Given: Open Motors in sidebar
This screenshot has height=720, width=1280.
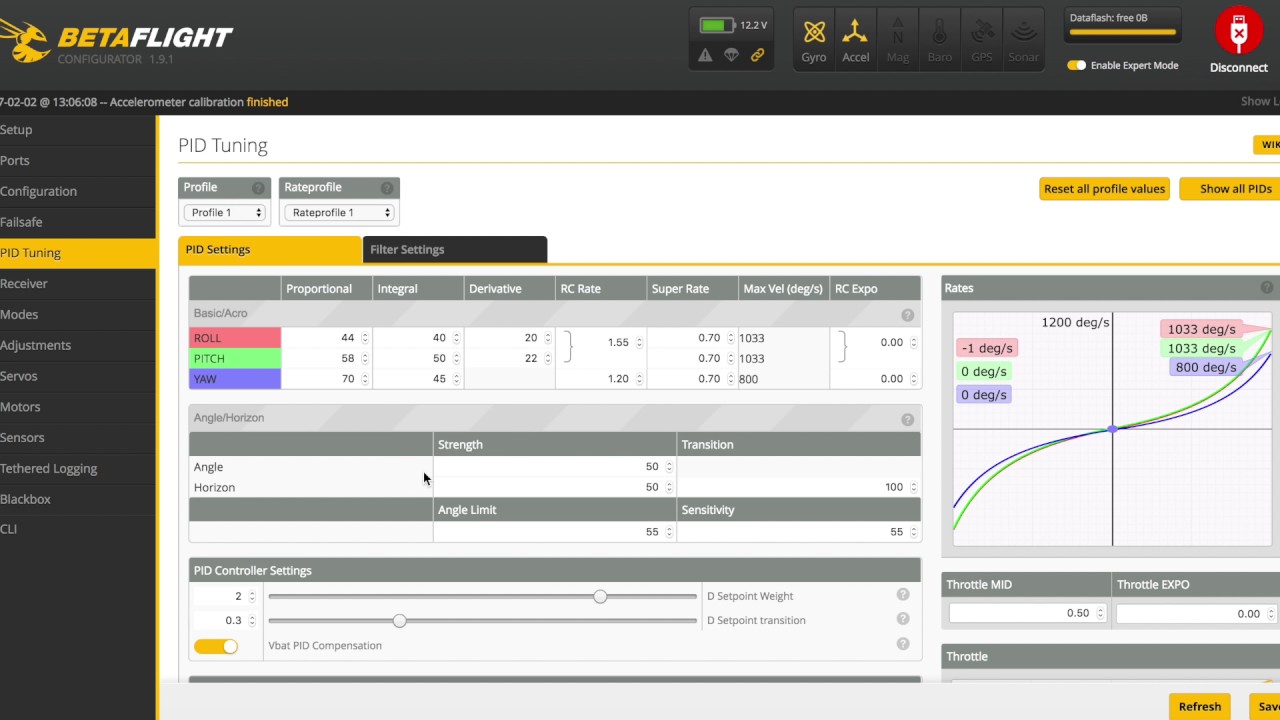Looking at the screenshot, I should pyautogui.click(x=78, y=407).
